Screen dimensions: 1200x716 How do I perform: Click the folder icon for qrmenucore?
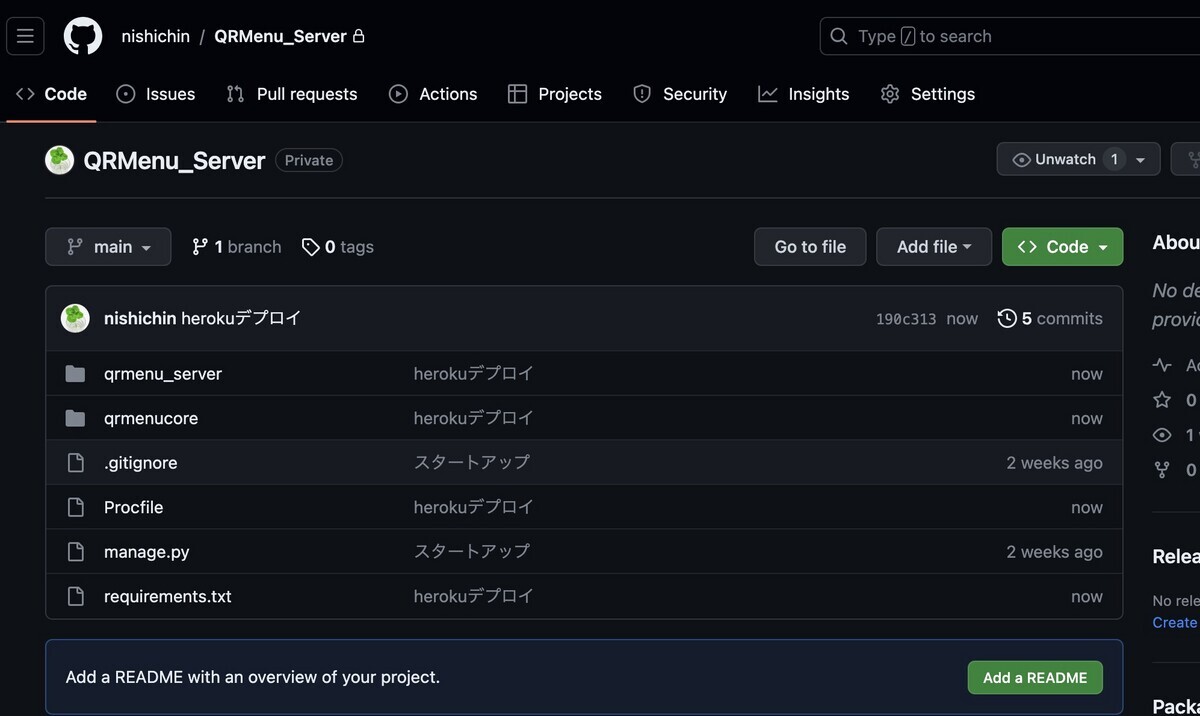(x=75, y=418)
